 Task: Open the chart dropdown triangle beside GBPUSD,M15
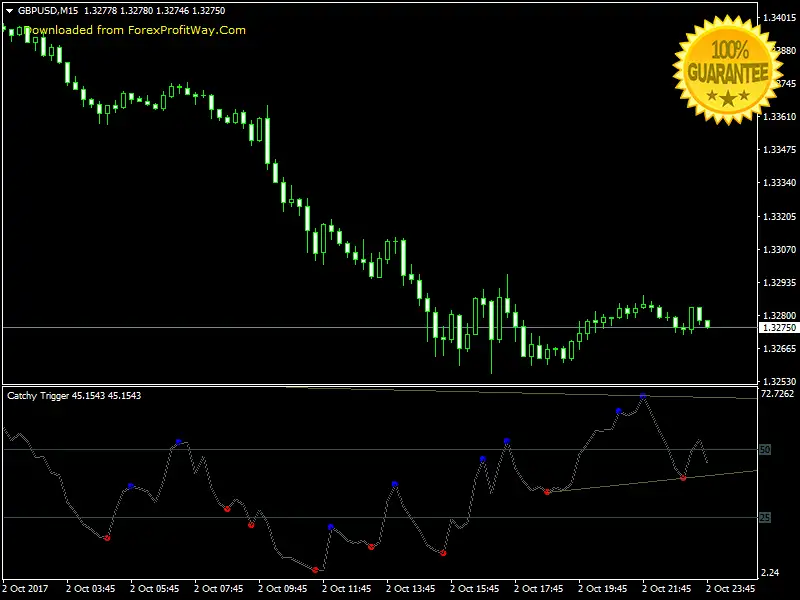(x=9, y=11)
